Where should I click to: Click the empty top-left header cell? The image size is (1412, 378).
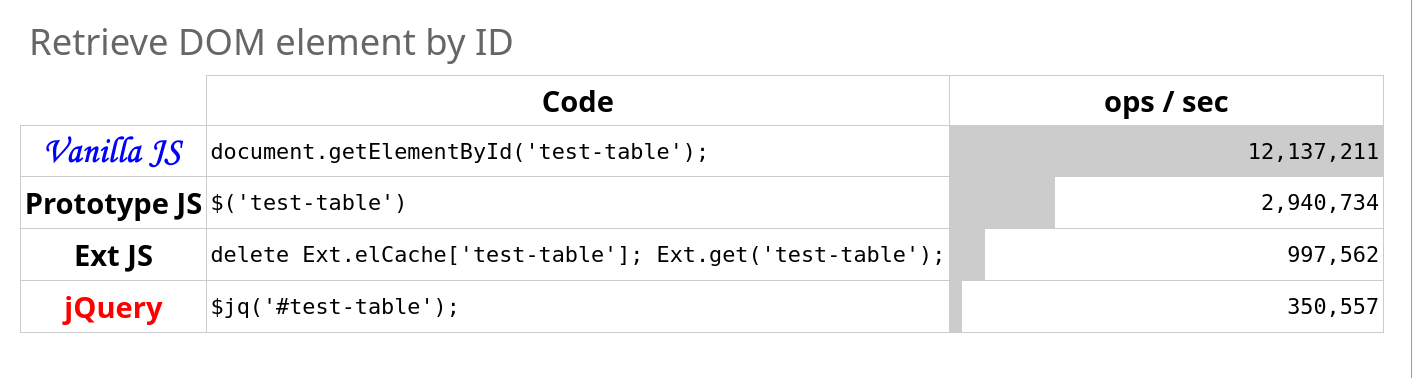coord(114,101)
